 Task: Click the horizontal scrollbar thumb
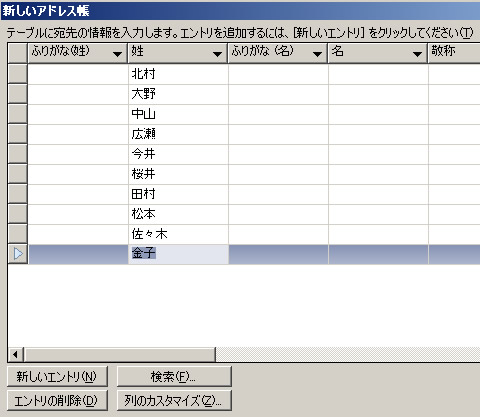pos(120,354)
